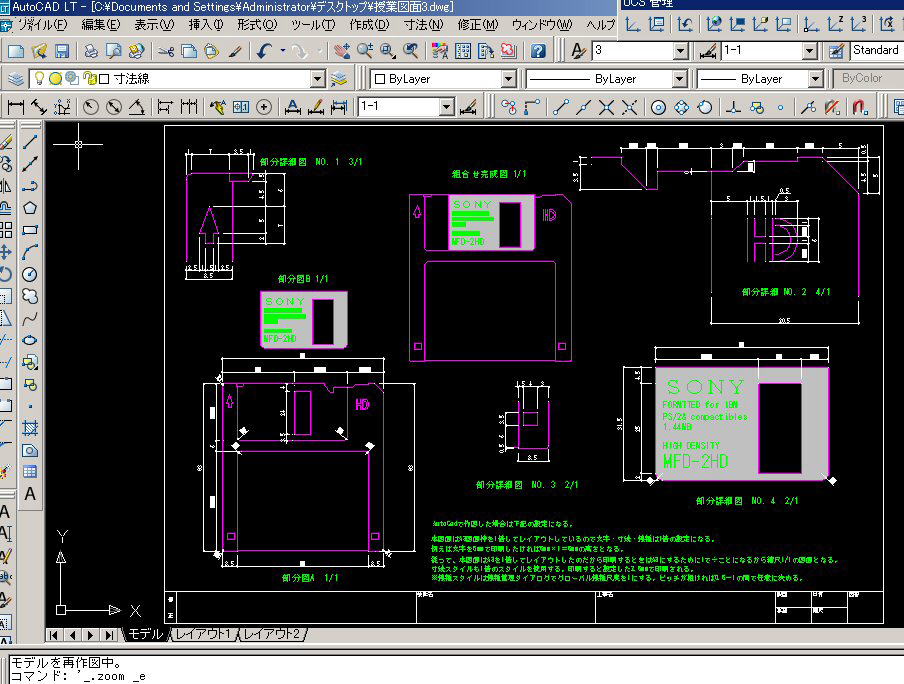Choose the Snap to Center icon
Screen dimensions: 904x684
tap(658, 107)
